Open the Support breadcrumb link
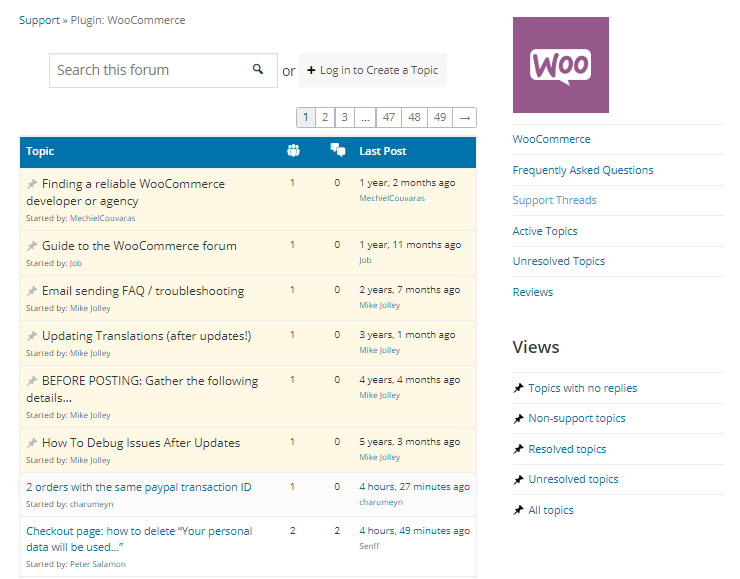This screenshot has width=740, height=579. (x=39, y=20)
